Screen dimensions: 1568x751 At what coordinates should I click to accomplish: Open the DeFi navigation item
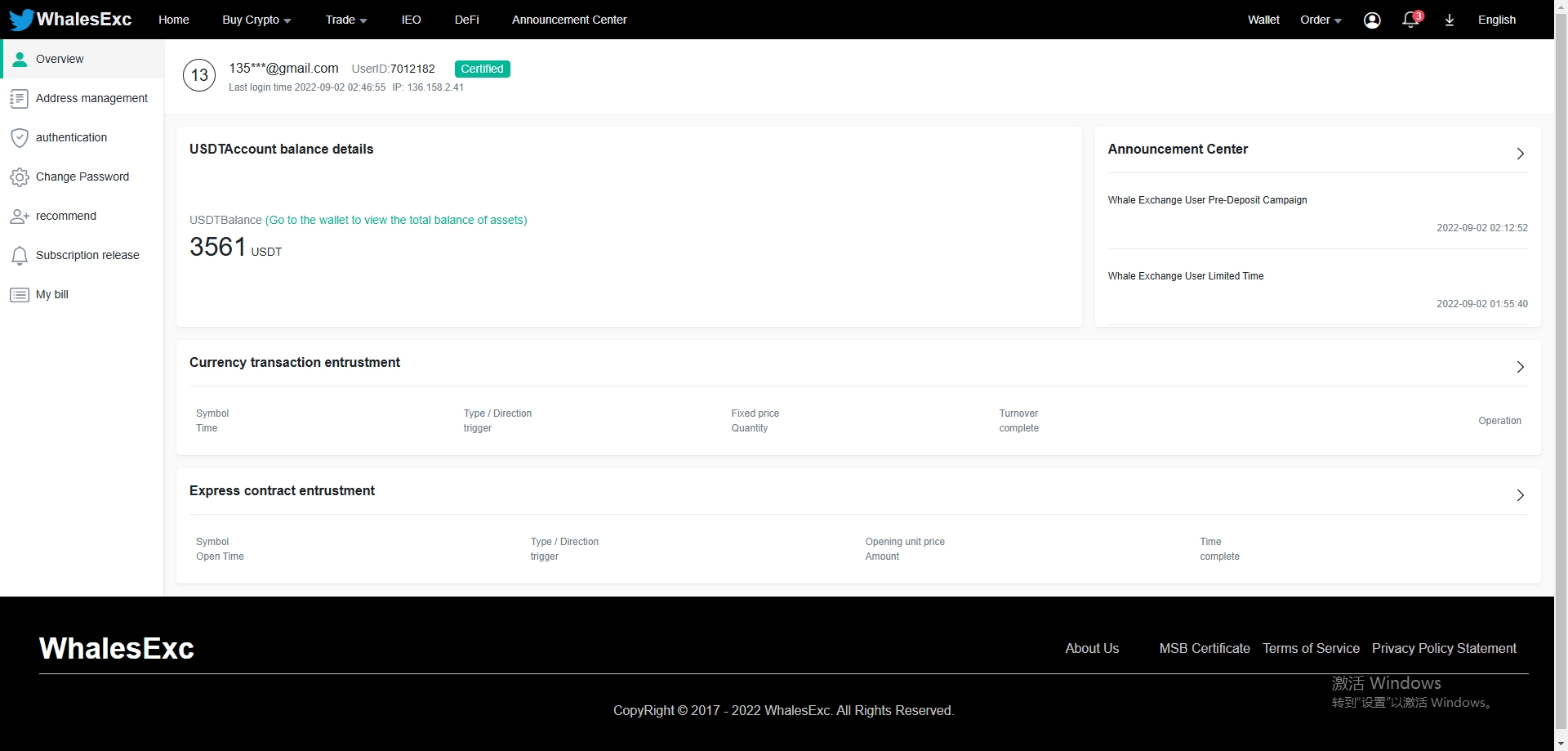click(467, 20)
